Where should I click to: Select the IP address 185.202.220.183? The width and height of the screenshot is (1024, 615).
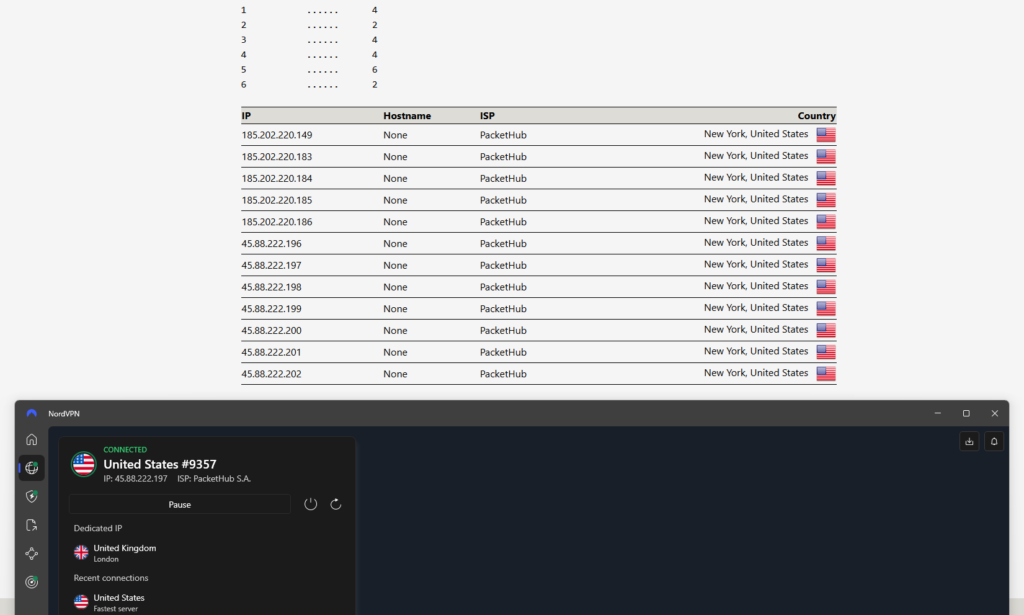tap(277, 157)
